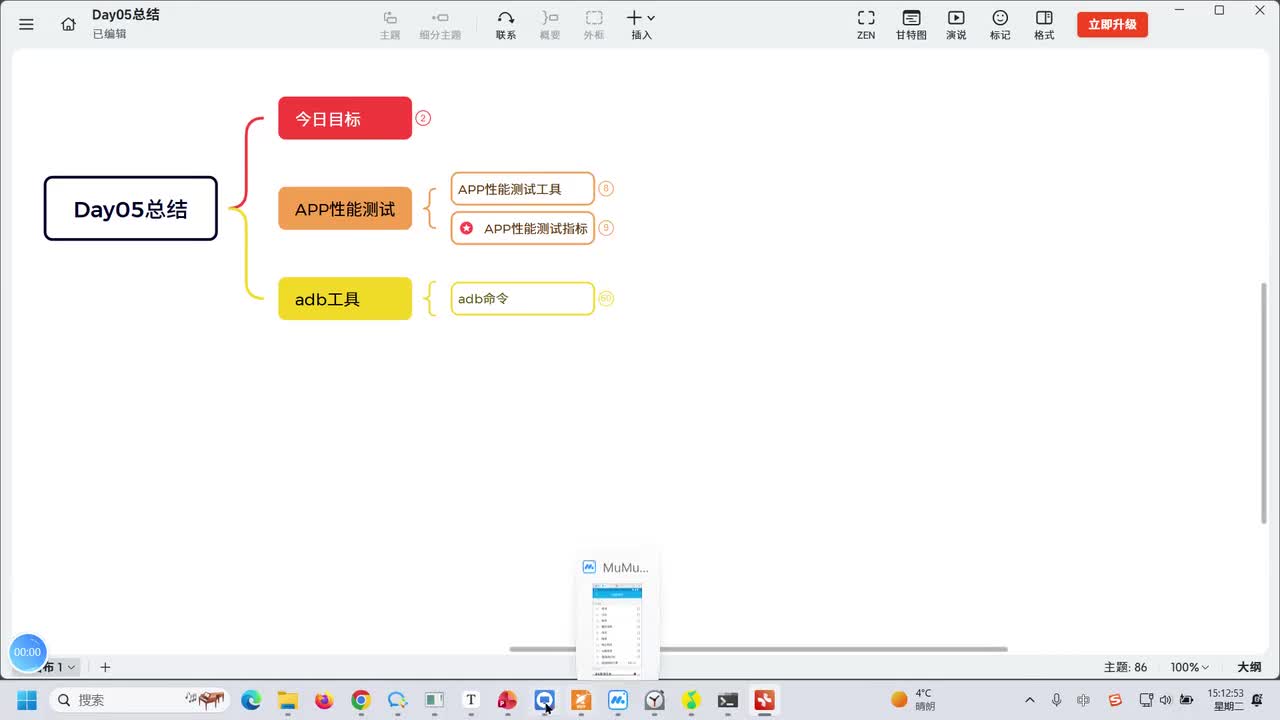The image size is (1280, 720).
Task: Select the adb命令 subtopic
Action: [522, 299]
